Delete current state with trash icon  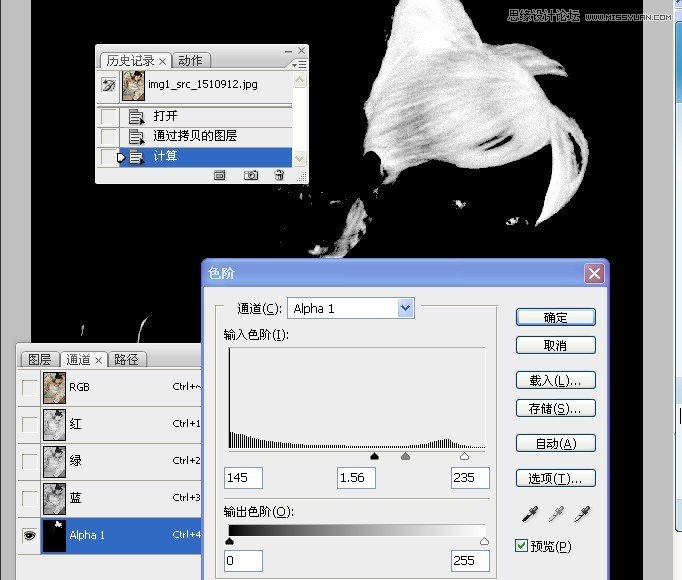pos(279,175)
